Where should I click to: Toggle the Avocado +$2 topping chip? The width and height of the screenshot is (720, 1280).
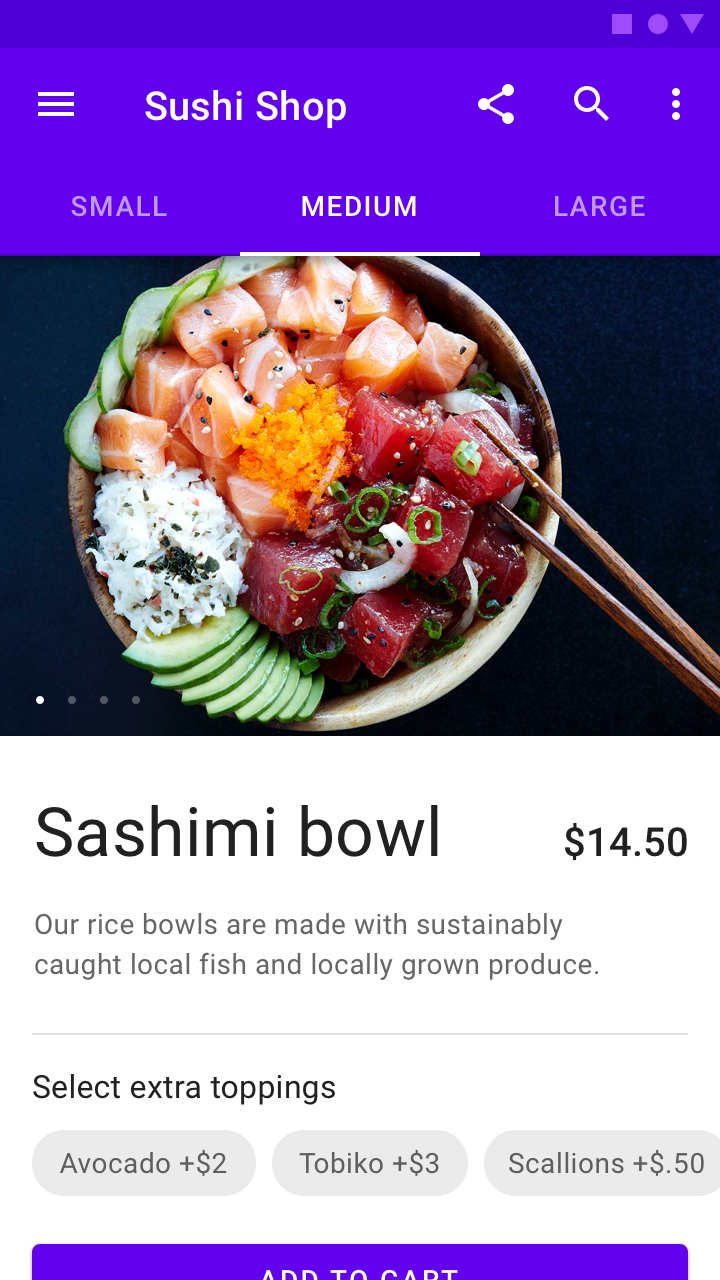144,1163
